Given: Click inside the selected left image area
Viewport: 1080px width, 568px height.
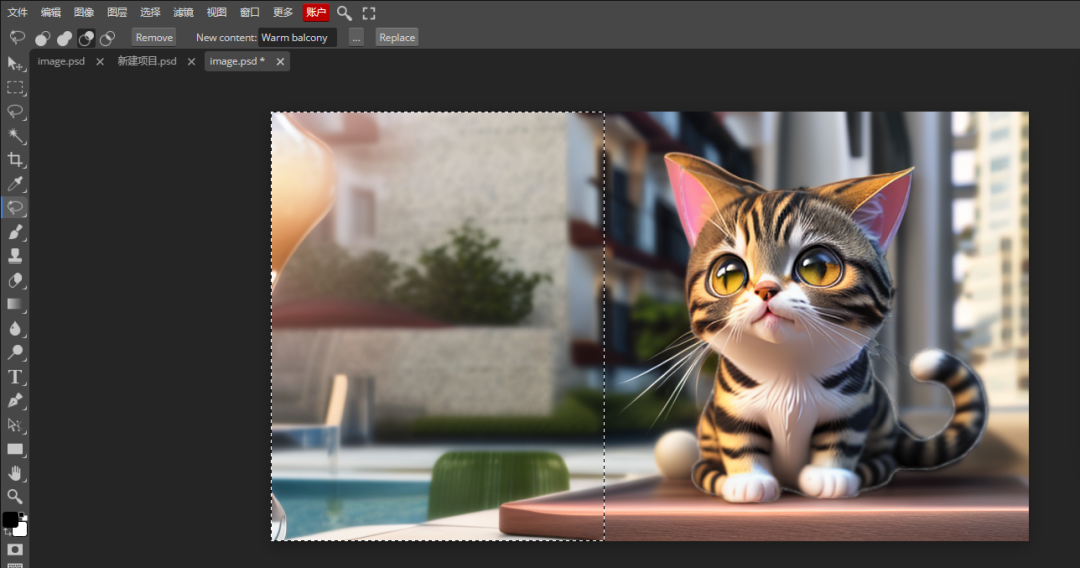Looking at the screenshot, I should [x=438, y=326].
